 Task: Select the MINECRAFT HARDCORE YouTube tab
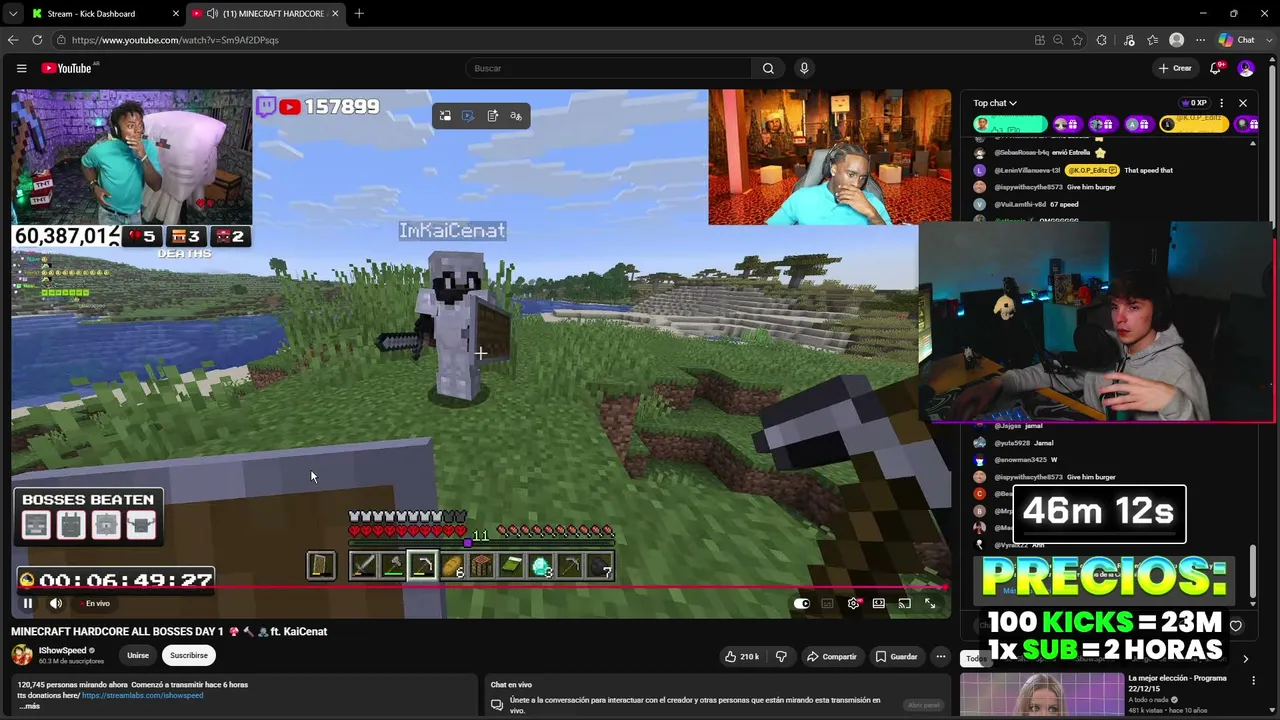pos(265,14)
